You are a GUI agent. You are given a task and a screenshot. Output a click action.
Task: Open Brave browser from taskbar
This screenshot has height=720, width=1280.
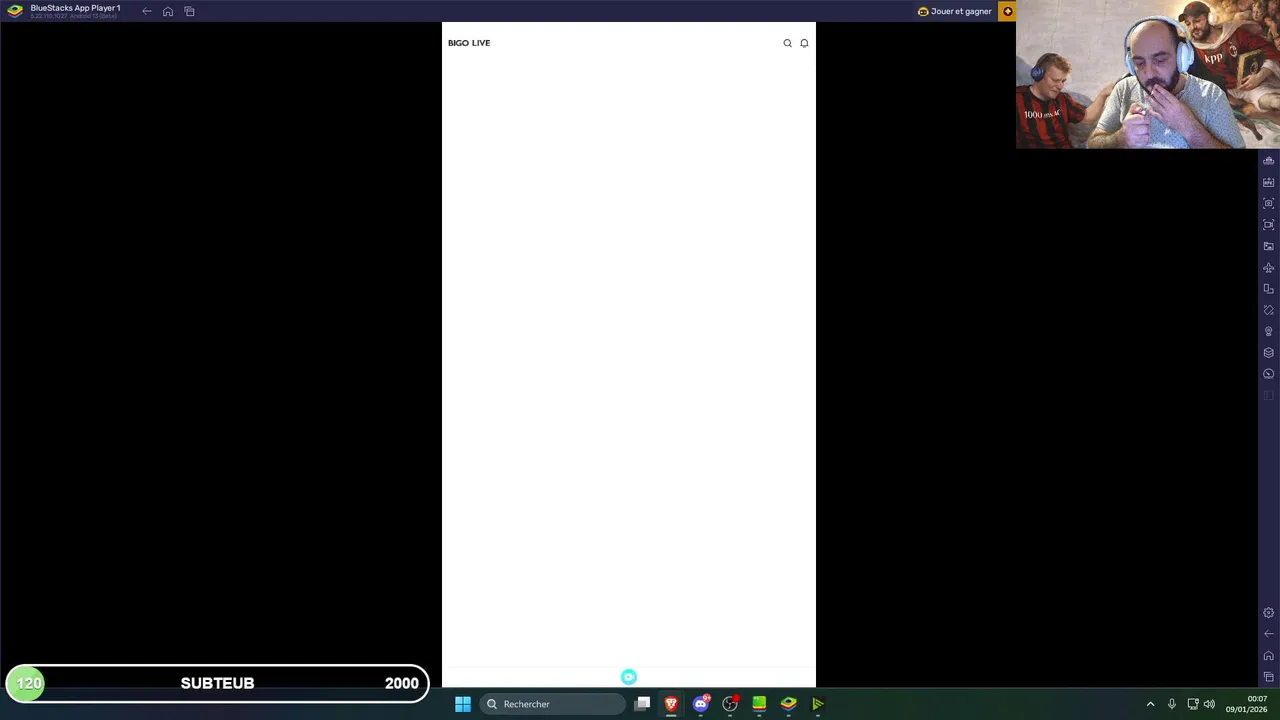671,704
